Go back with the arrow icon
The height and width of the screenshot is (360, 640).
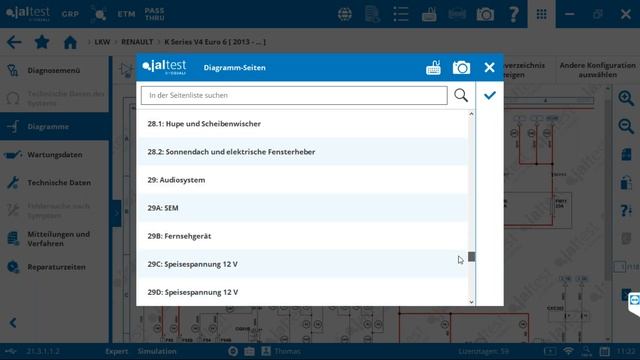(x=14, y=42)
